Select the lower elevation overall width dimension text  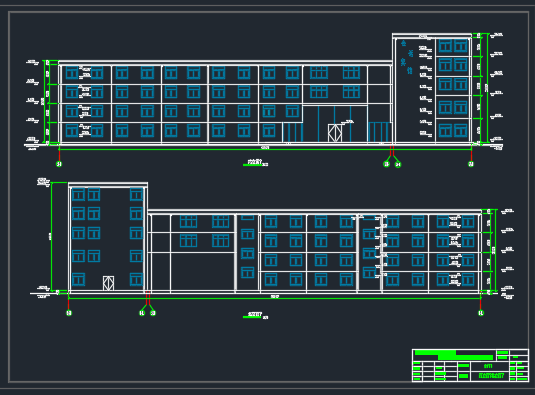275,297
